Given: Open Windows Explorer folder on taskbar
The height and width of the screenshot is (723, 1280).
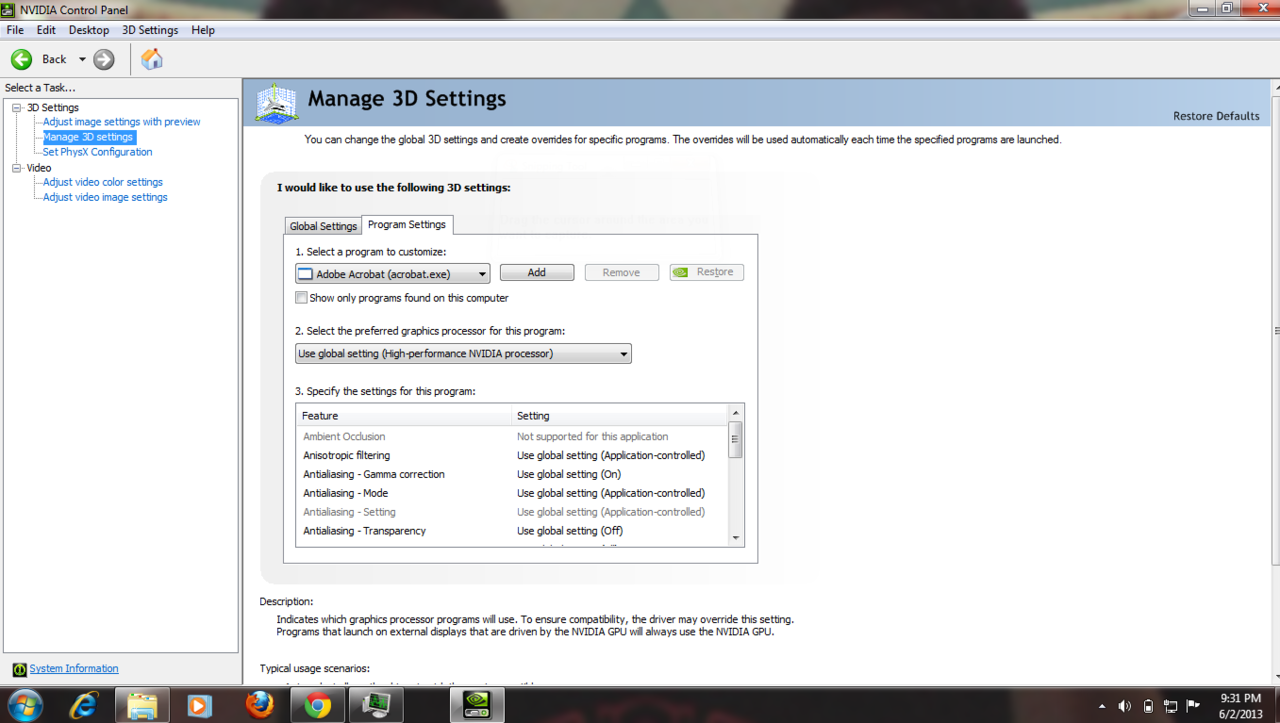Looking at the screenshot, I should (x=142, y=705).
